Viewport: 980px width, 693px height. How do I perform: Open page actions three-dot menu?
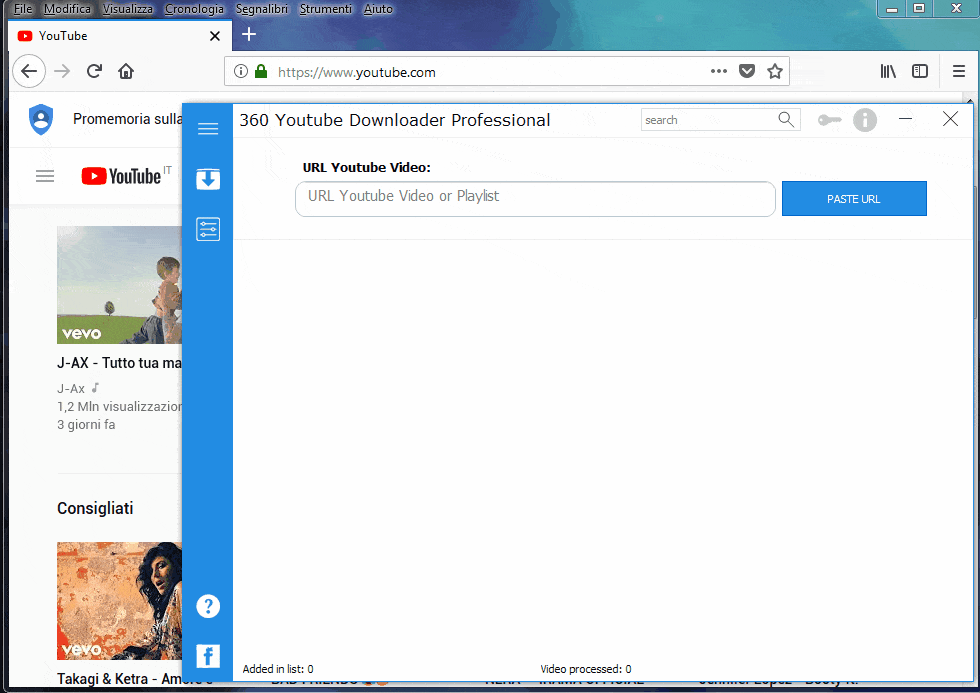(719, 71)
